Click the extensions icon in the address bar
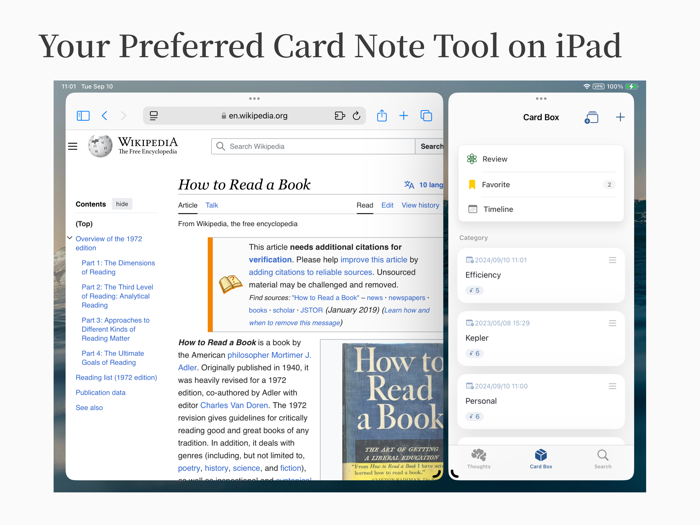Image resolution: width=700 pixels, height=525 pixels. [x=340, y=116]
